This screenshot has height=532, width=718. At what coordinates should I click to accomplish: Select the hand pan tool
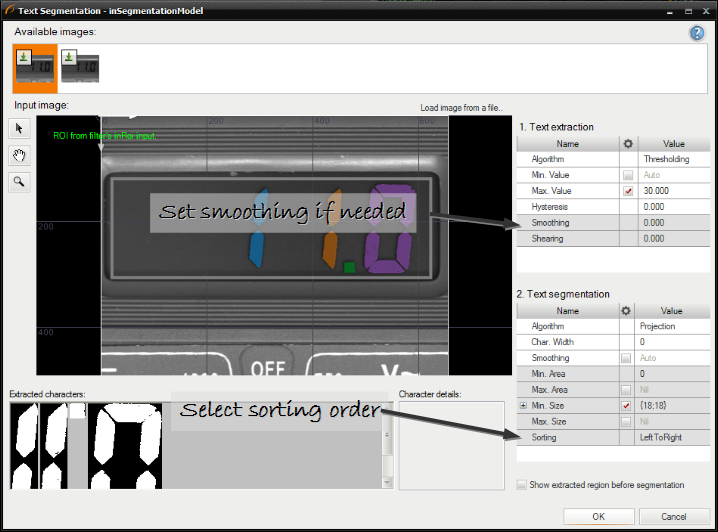pyautogui.click(x=20, y=154)
